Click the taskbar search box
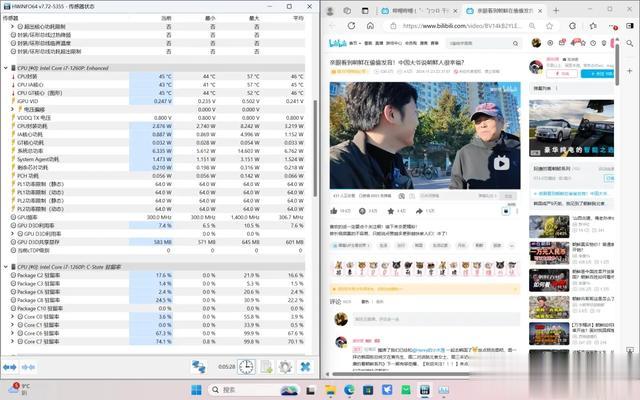 253,390
